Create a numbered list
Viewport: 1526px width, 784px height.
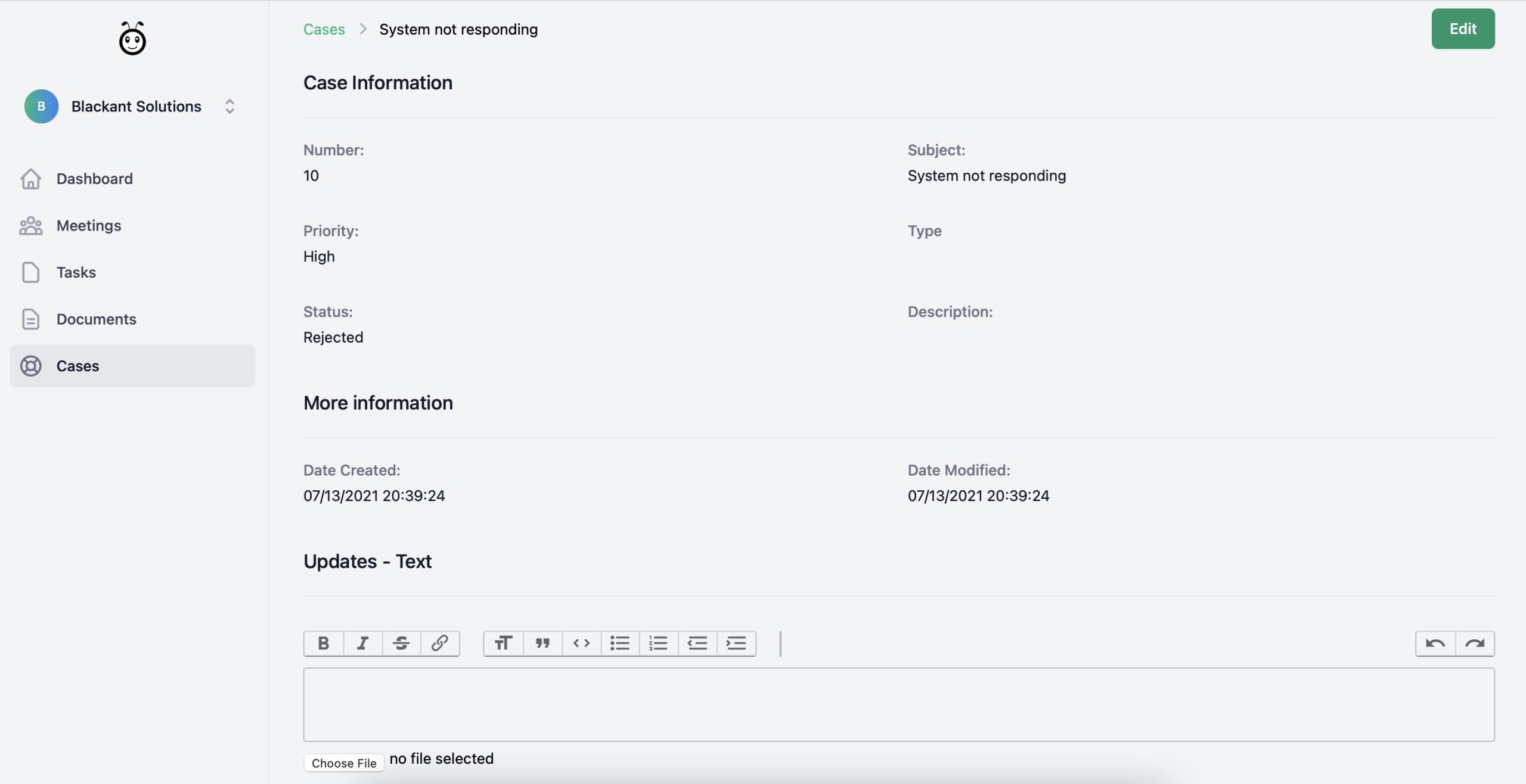pos(659,643)
